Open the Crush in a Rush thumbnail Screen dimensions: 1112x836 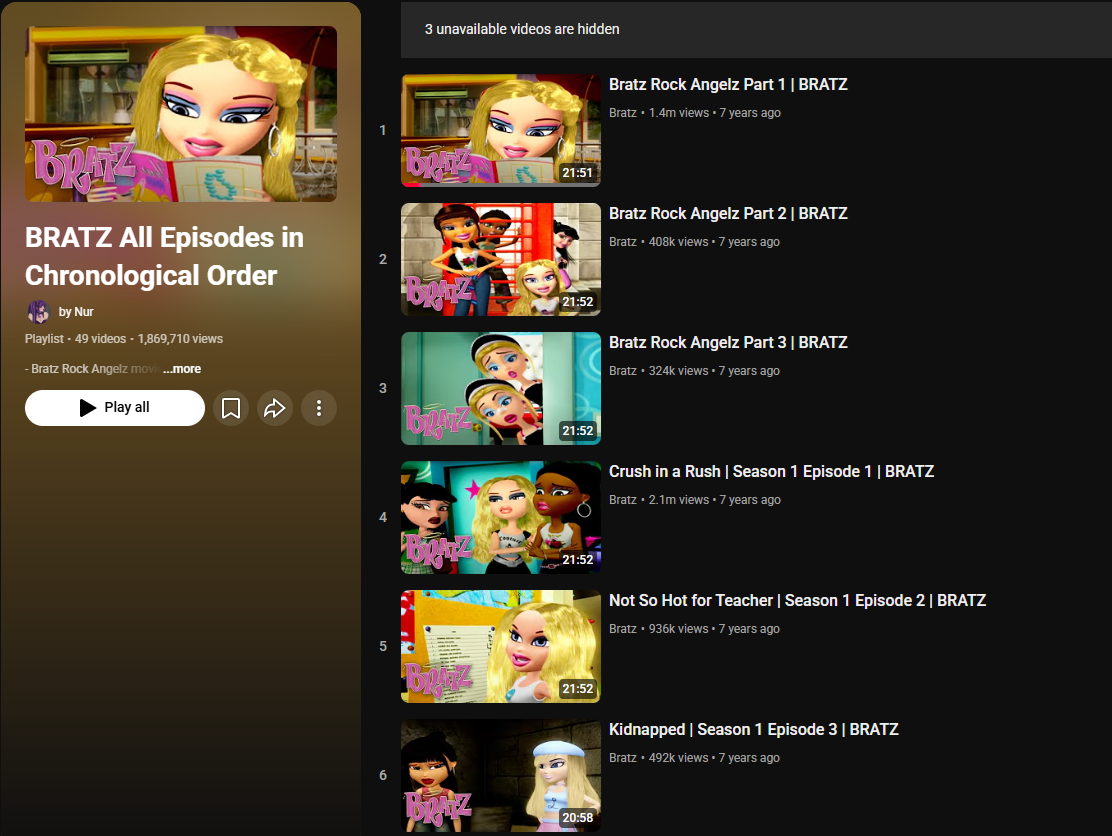click(501, 518)
